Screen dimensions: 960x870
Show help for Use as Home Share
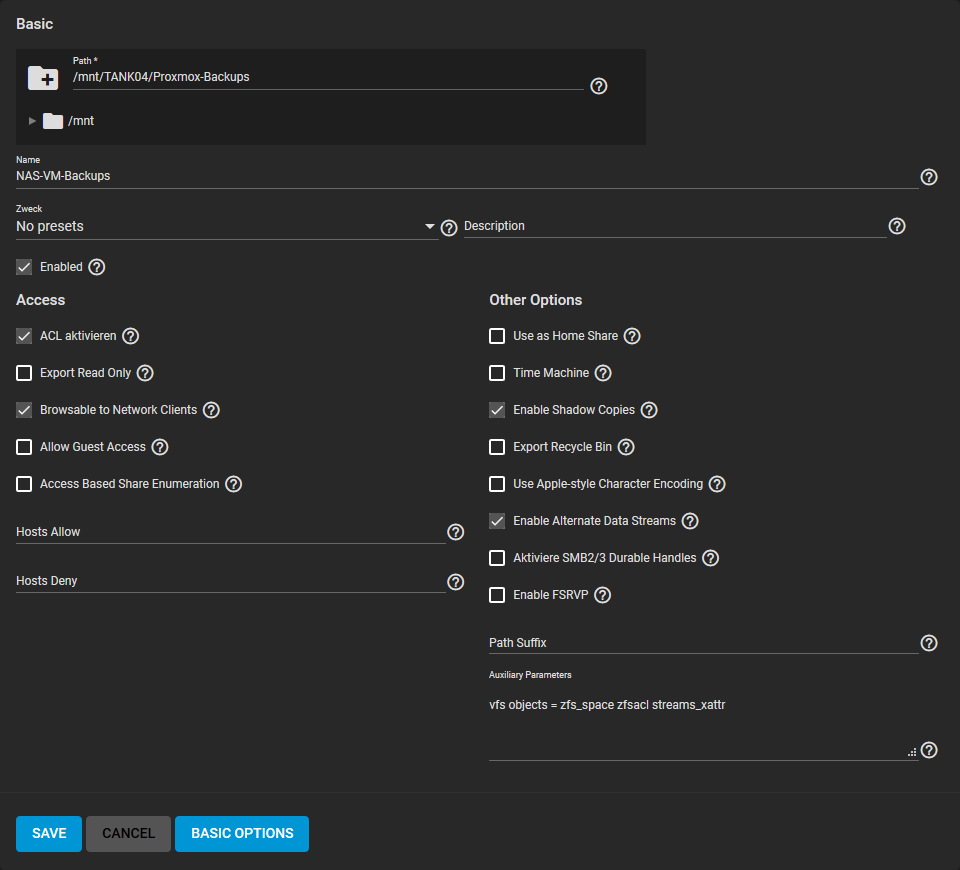click(x=632, y=336)
